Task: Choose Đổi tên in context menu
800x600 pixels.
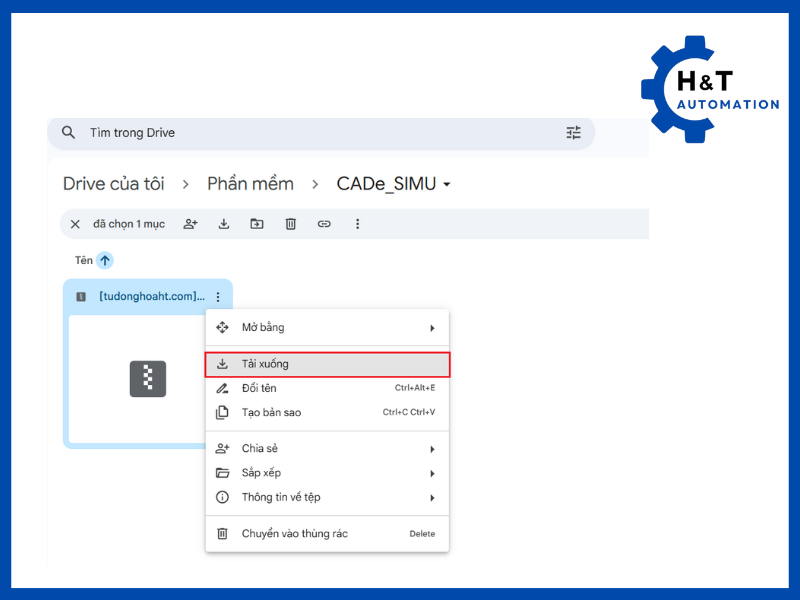Action: (x=327, y=388)
